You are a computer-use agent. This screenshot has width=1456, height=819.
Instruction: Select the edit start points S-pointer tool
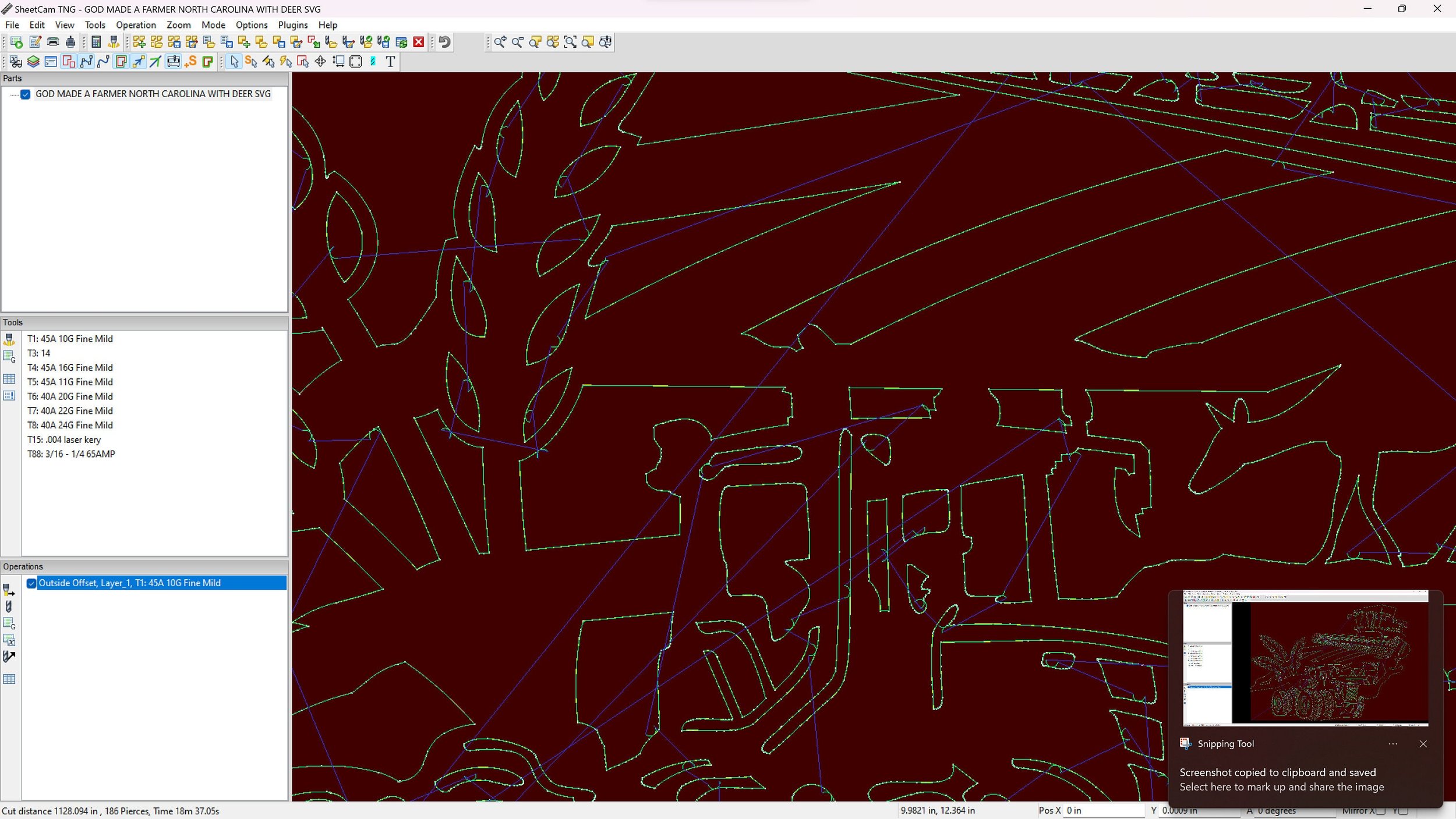coord(251,62)
